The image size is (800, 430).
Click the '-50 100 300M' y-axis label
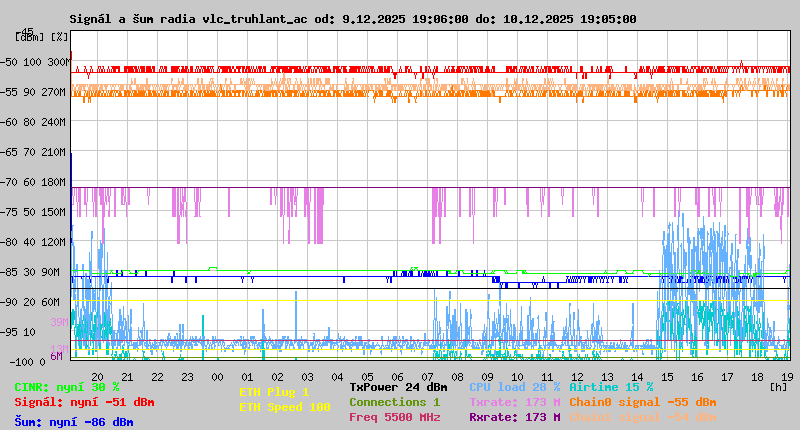pyautogui.click(x=35, y=62)
